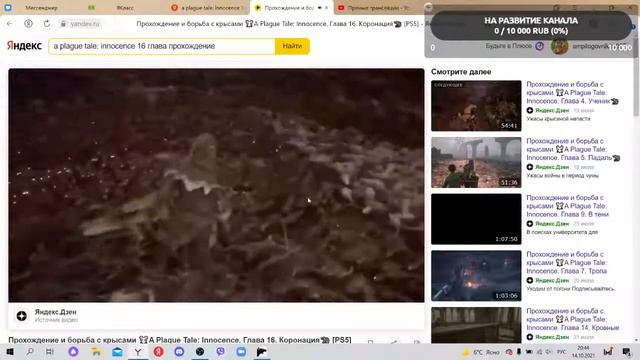
Task: Go back in the browser
Action: [x=10, y=24]
